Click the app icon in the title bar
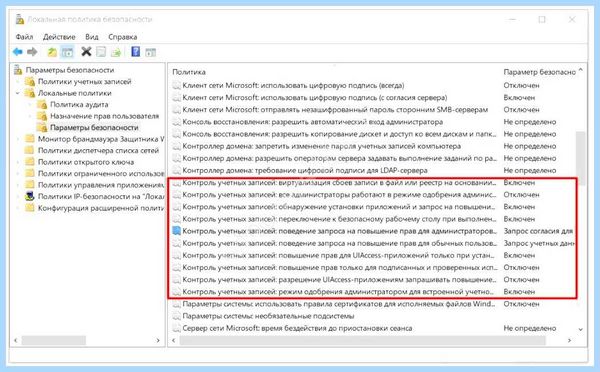 tap(20, 19)
